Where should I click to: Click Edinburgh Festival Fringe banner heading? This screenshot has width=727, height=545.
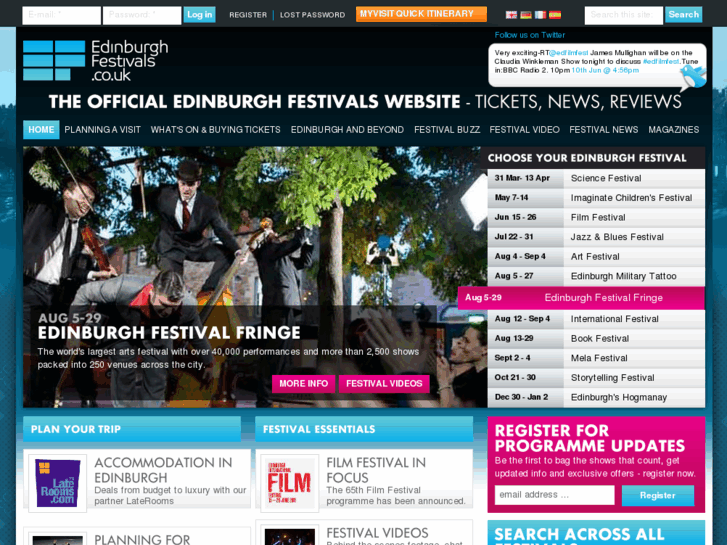pos(169,333)
